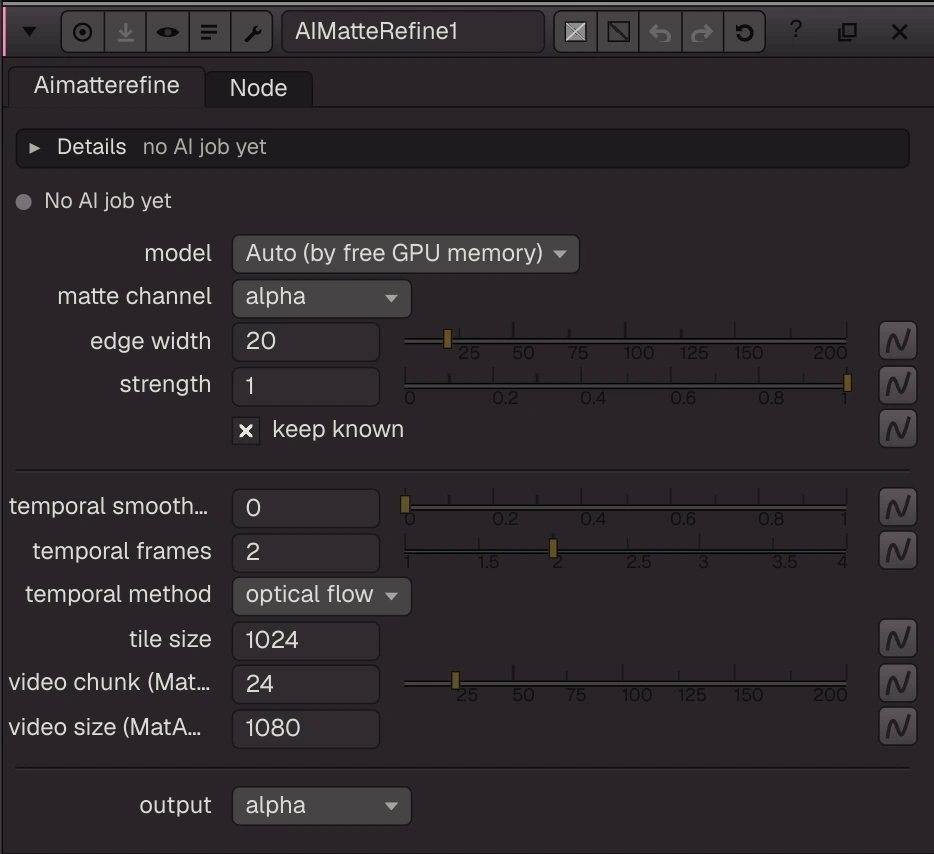Open the model dropdown
This screenshot has height=854, width=934.
click(x=406, y=254)
